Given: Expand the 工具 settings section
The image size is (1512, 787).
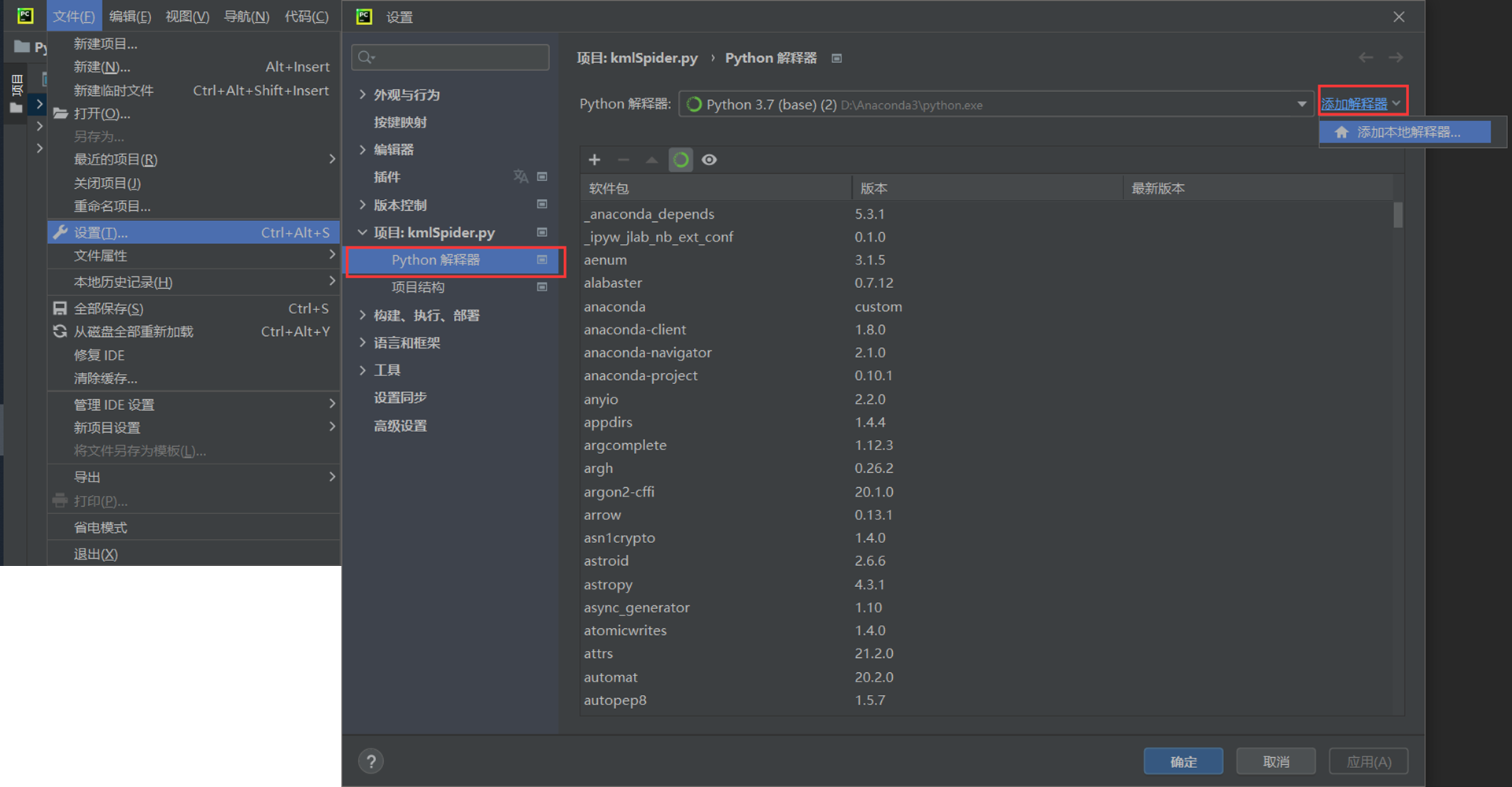Looking at the screenshot, I should (363, 370).
